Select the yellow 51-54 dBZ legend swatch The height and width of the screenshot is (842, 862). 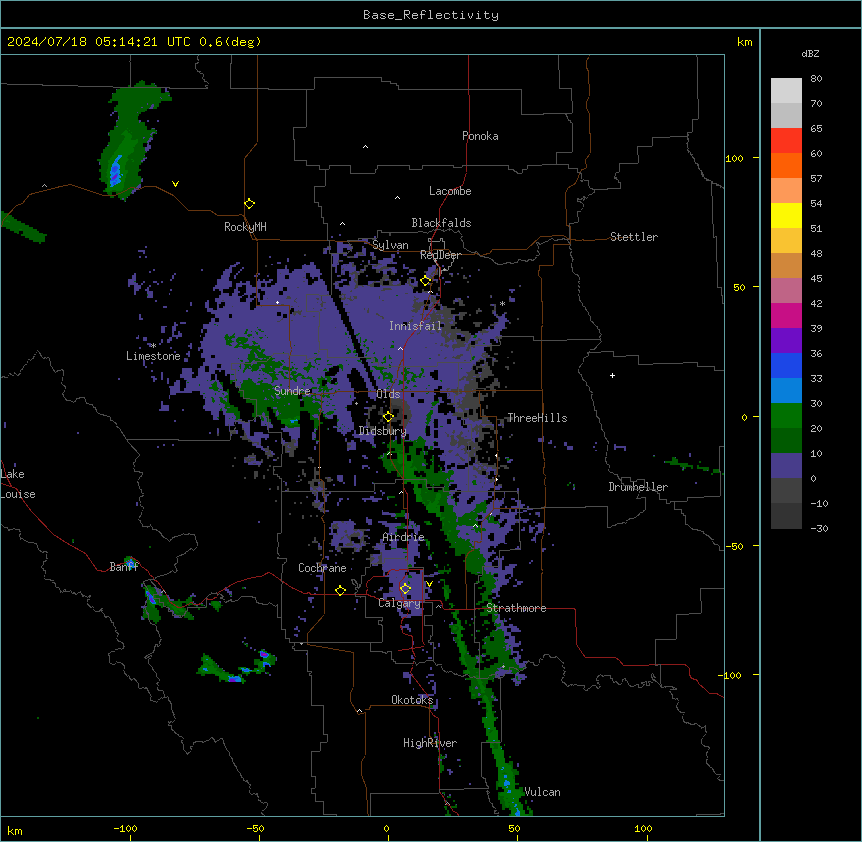786,215
